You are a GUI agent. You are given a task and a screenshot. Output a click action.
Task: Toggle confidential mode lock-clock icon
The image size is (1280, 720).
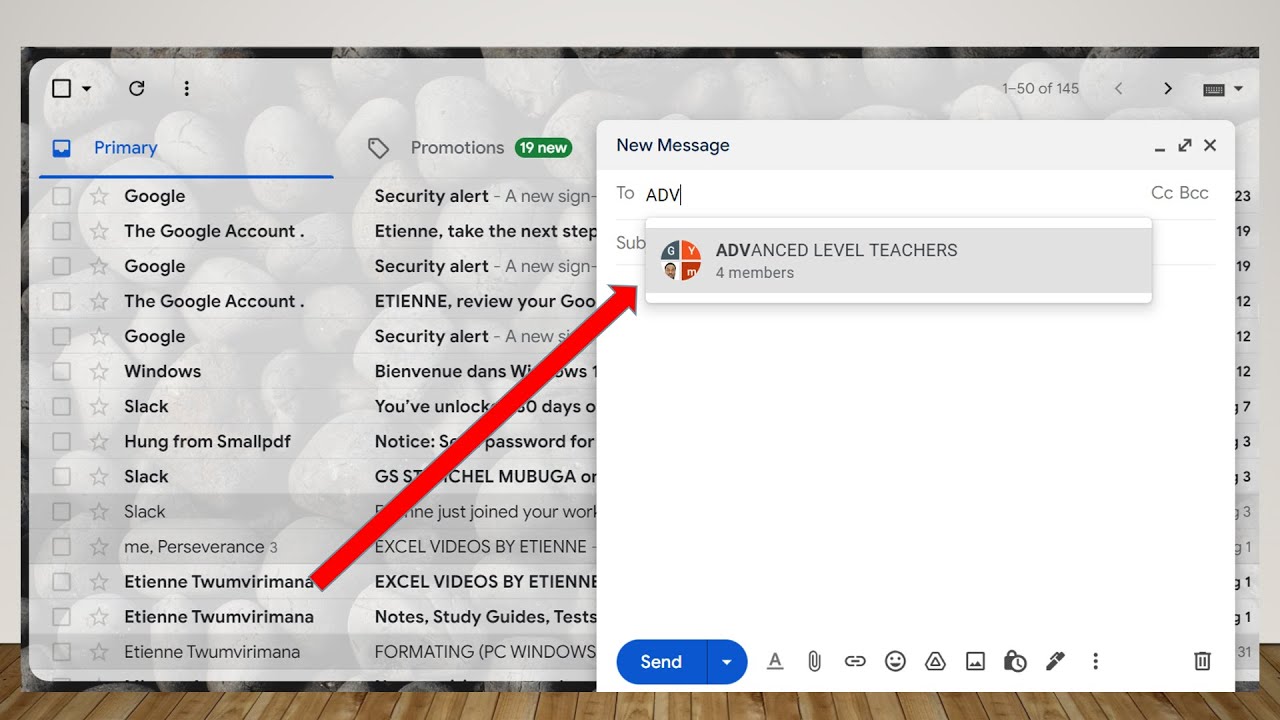1015,661
